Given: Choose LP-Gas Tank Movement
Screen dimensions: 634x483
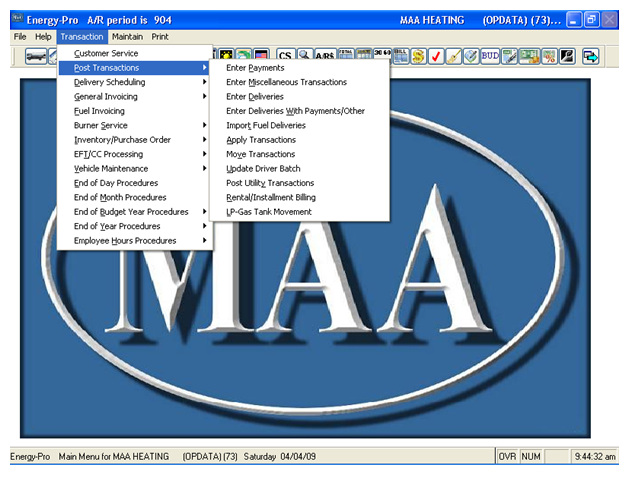Looking at the screenshot, I should pyautogui.click(x=300, y=212).
